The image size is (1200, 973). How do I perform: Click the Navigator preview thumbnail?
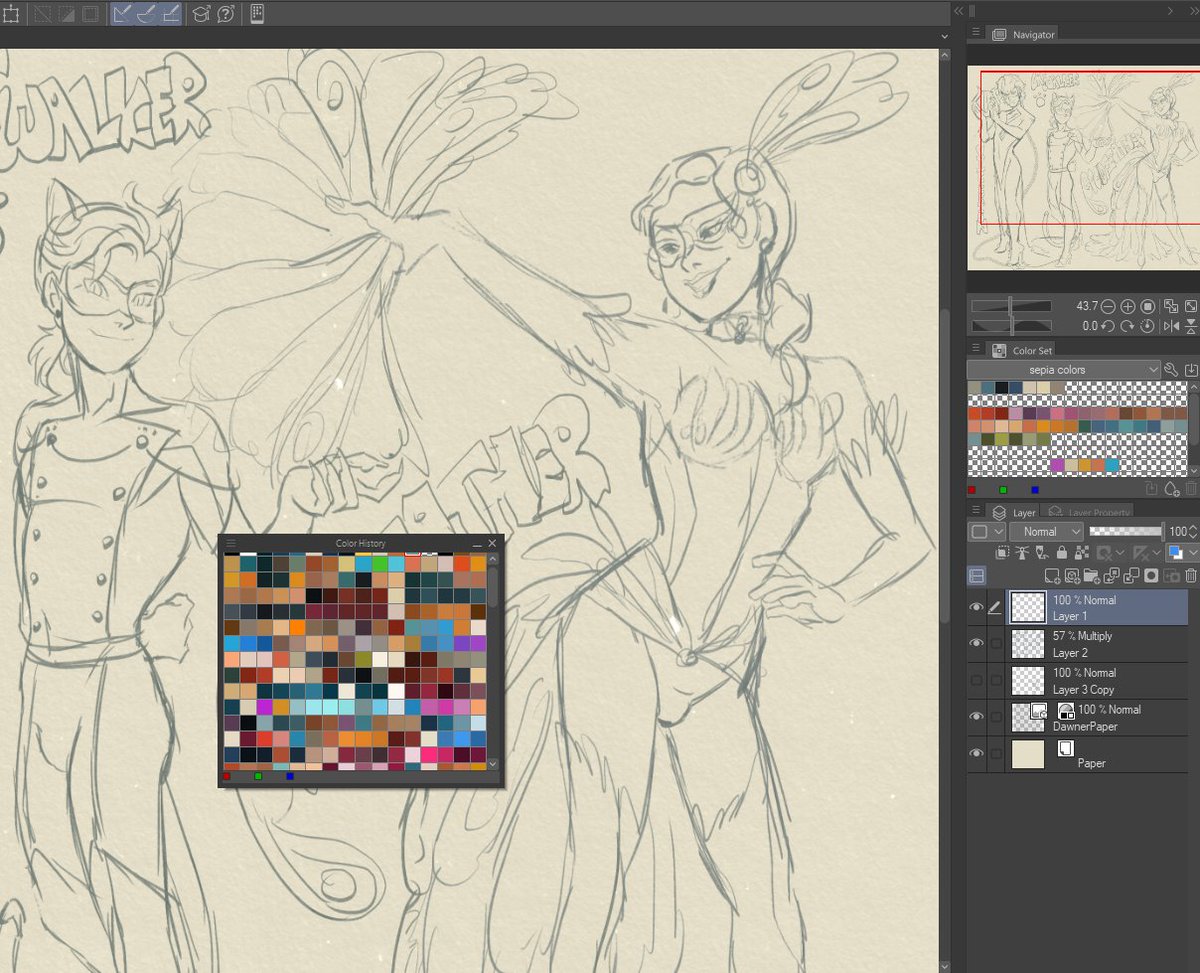pyautogui.click(x=1083, y=169)
